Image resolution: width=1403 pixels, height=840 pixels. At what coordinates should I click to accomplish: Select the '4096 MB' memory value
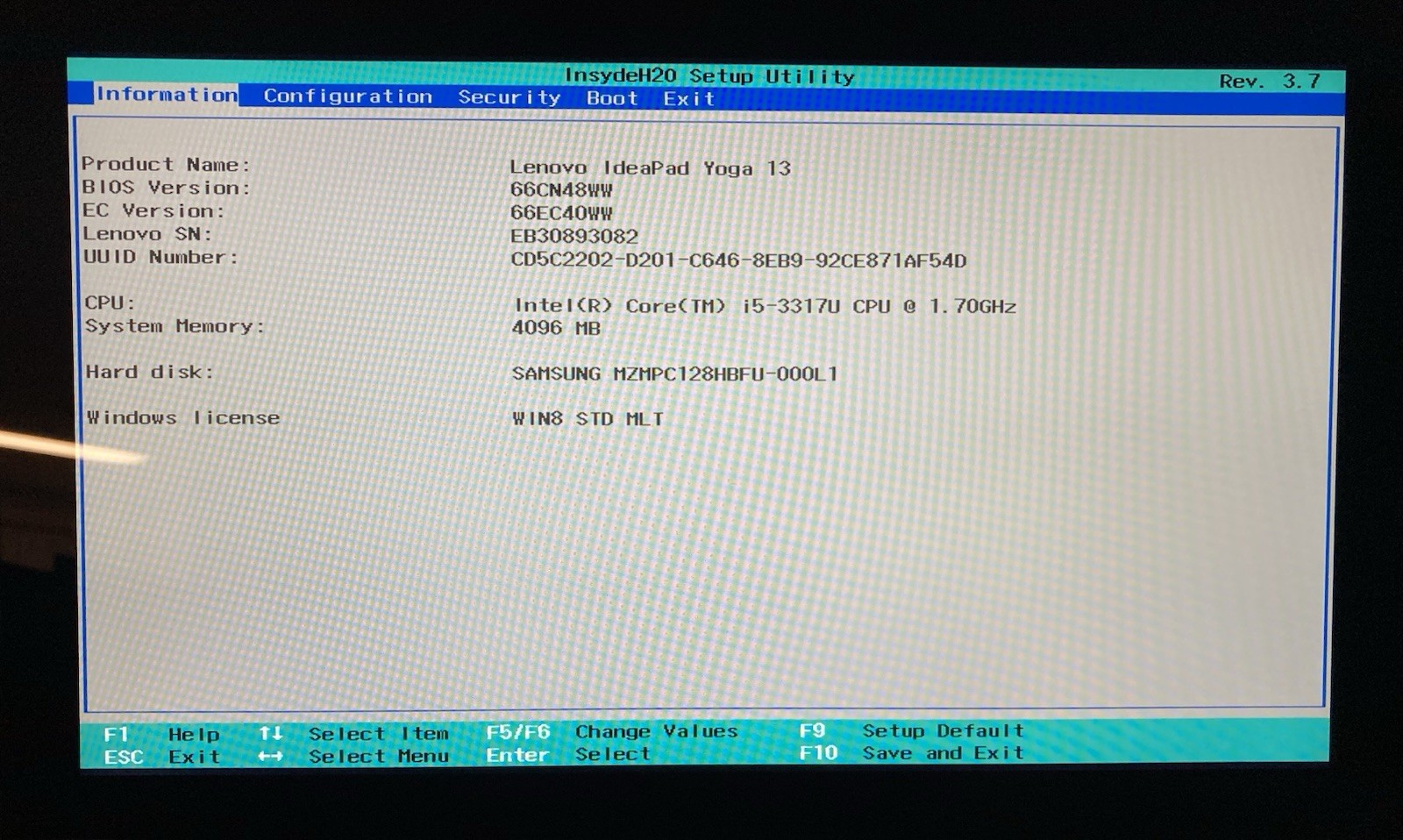(556, 328)
